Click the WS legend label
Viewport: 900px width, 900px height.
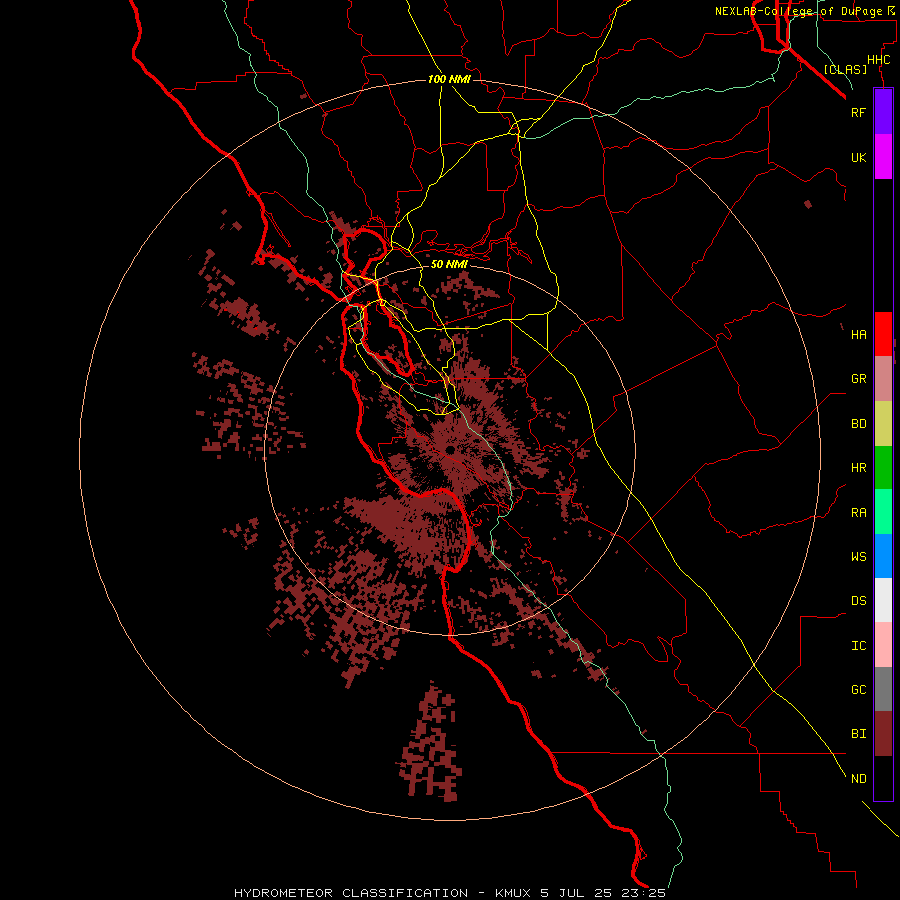[x=858, y=556]
